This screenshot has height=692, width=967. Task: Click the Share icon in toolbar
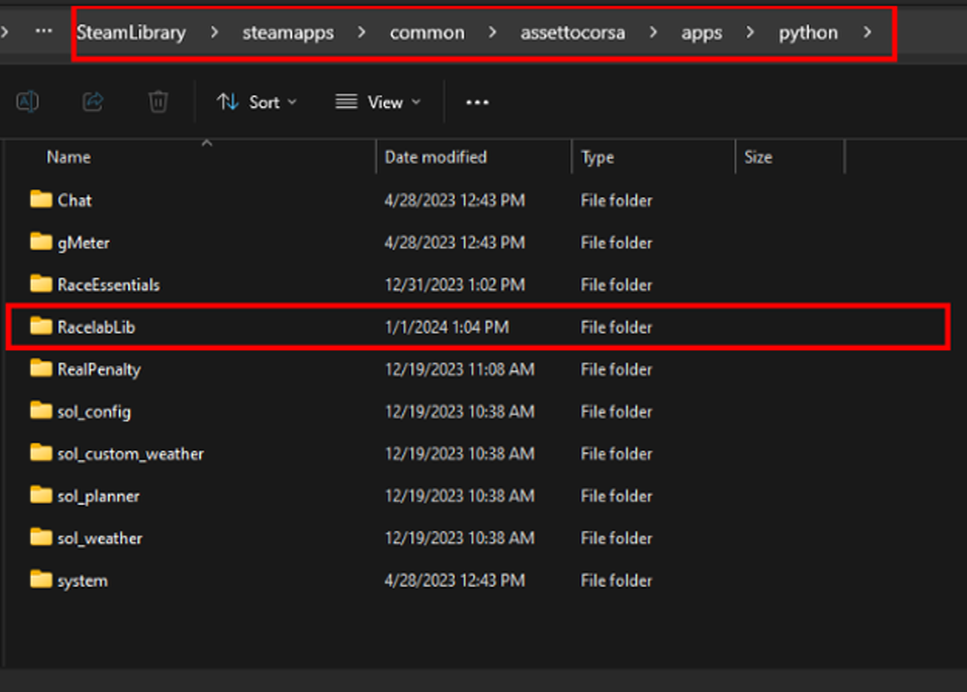93,101
